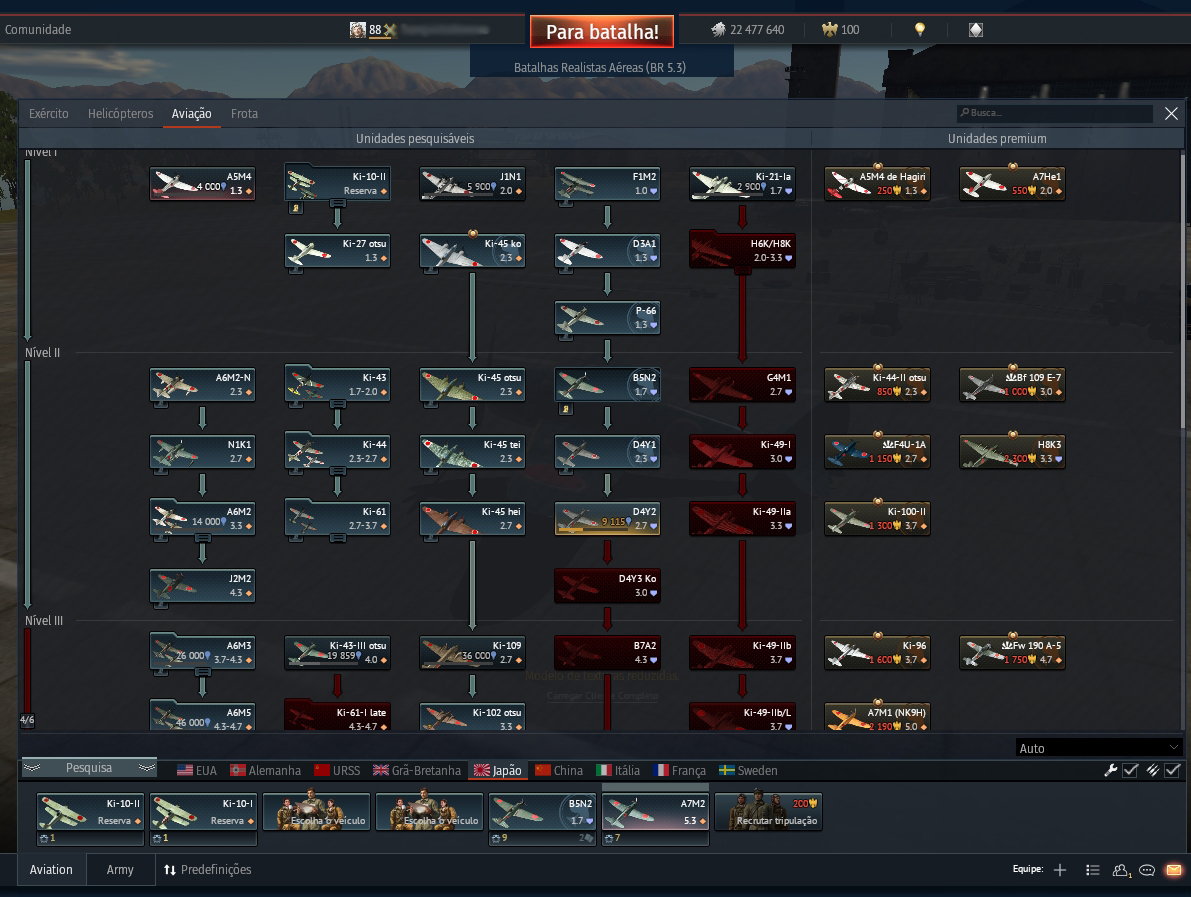Screen dimensions: 1191x897
Task: Click the first Escolha o veículo slot
Action: [317, 813]
